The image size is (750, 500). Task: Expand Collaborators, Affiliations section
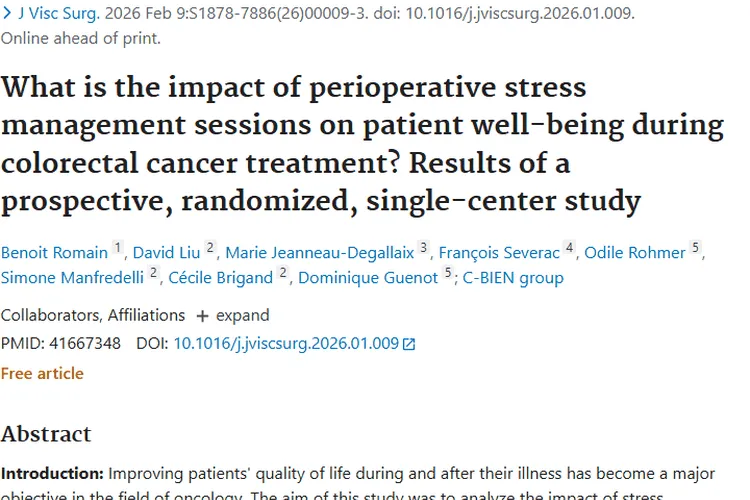point(93,315)
